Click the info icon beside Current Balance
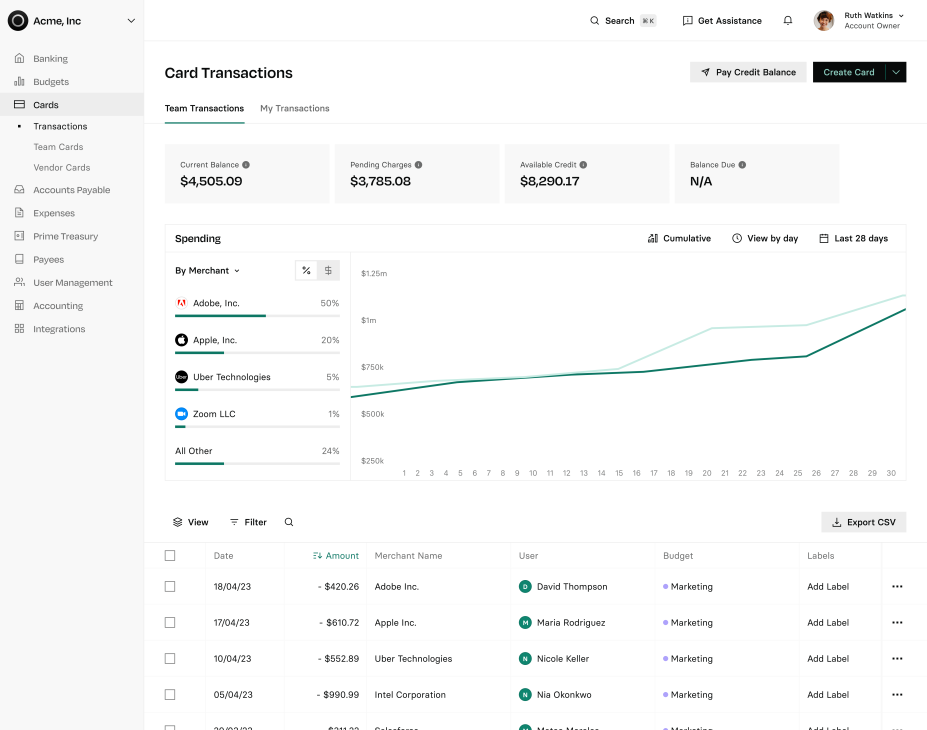This screenshot has width=927, height=730. (x=246, y=165)
